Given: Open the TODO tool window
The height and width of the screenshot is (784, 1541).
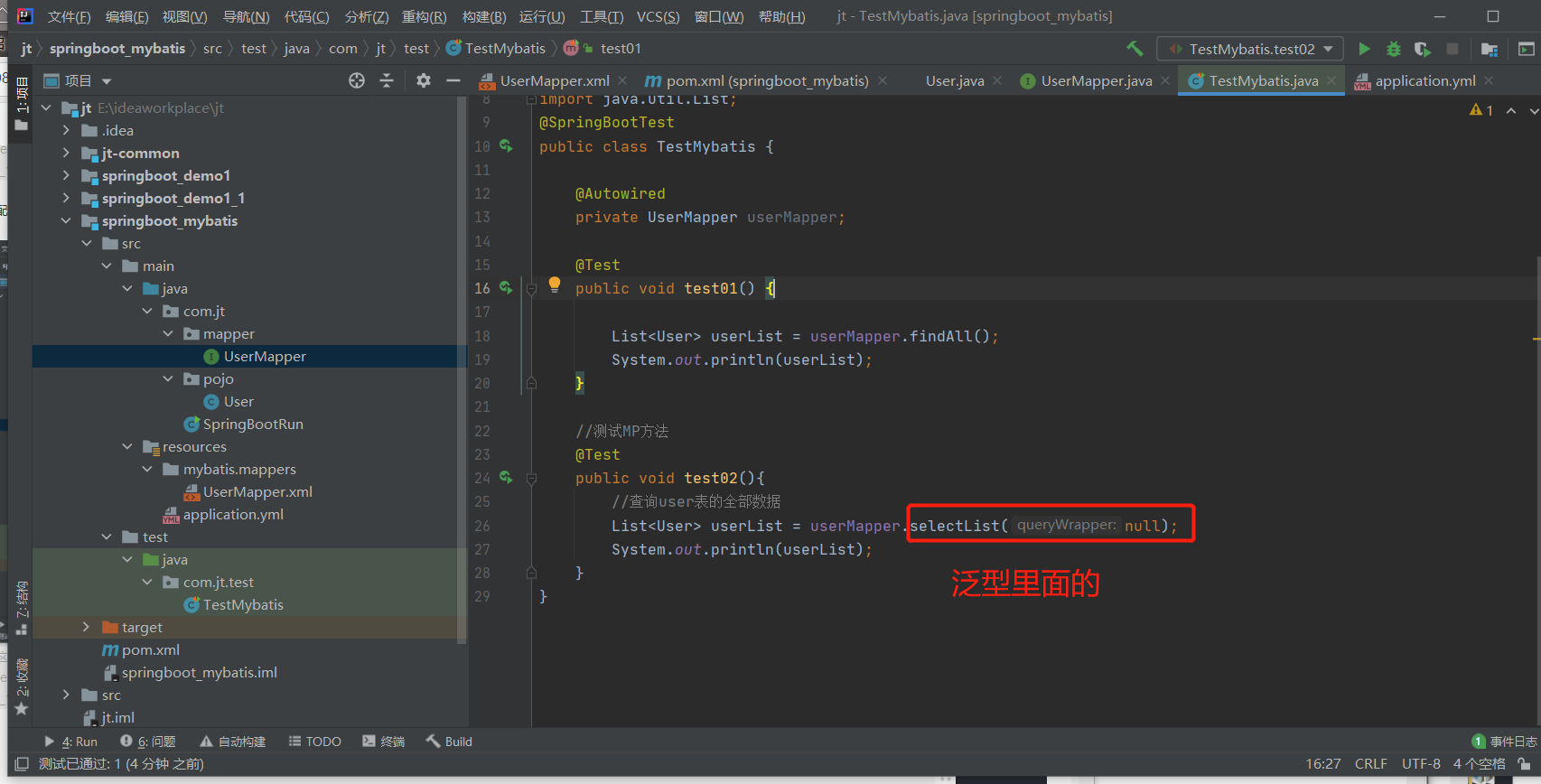Looking at the screenshot, I should pos(314,742).
